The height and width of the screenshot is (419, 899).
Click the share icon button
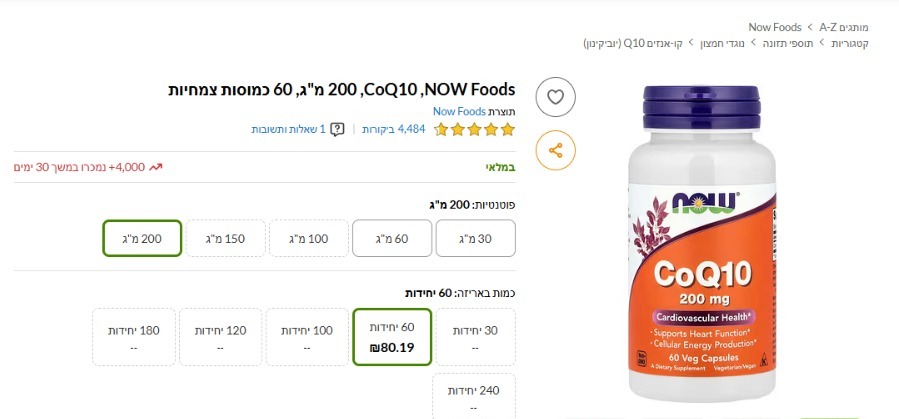tap(556, 151)
